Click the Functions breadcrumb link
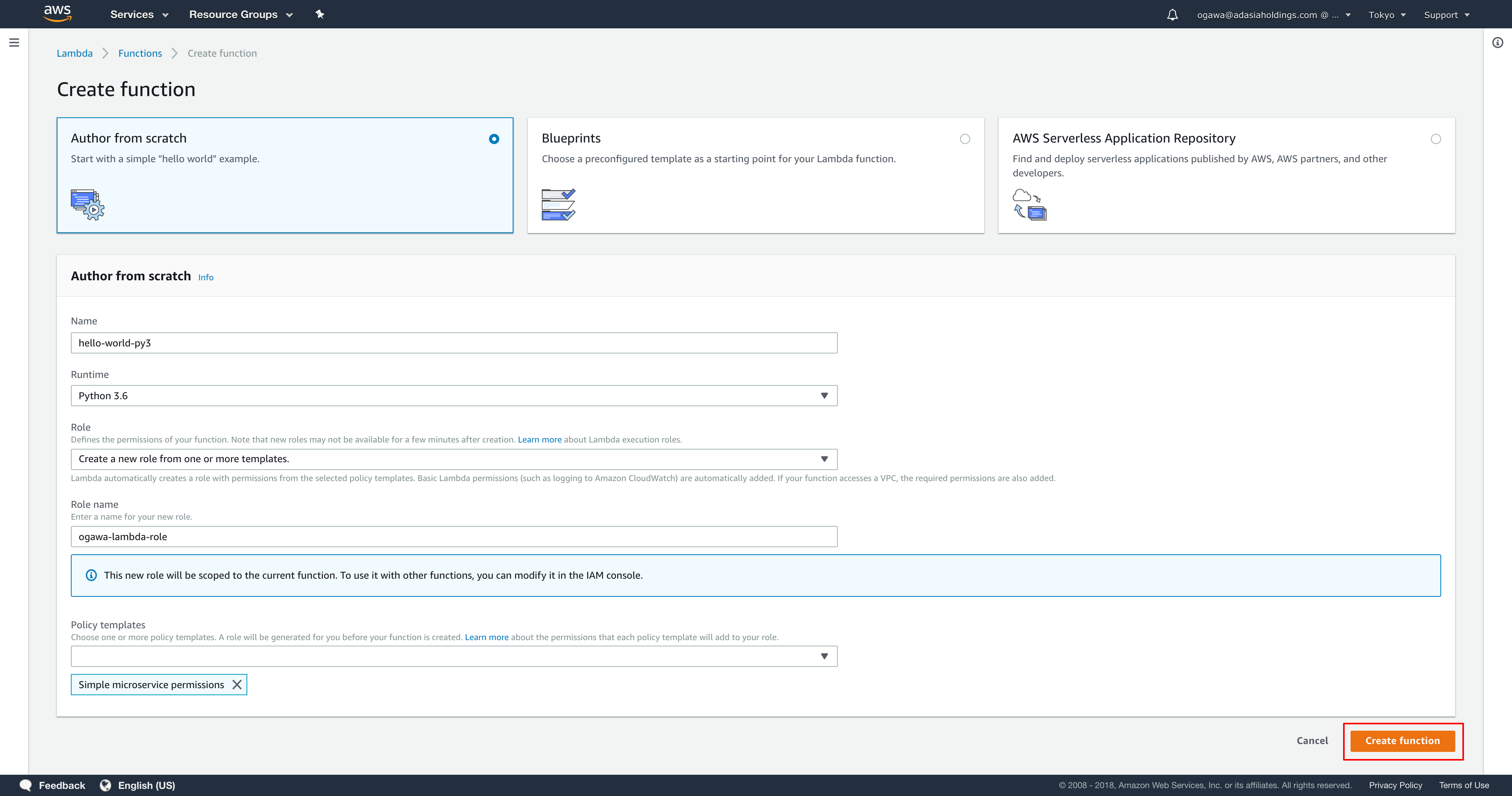 tap(140, 54)
